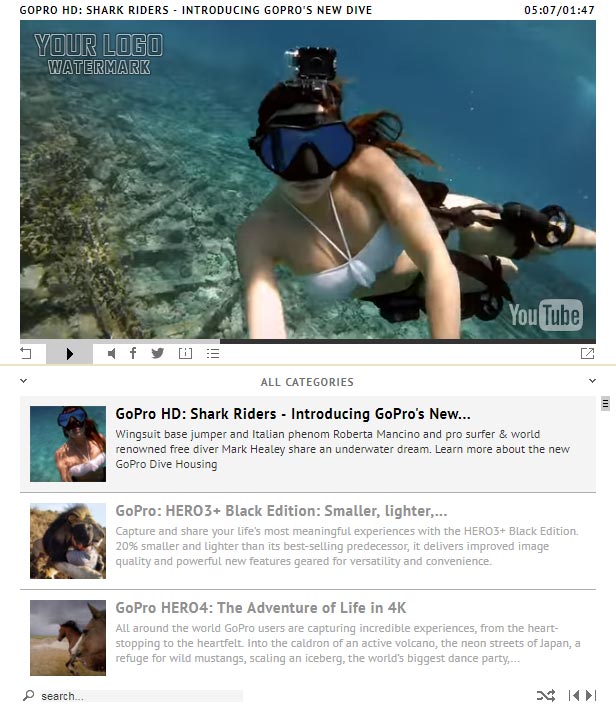Click the left chevron beside ALL CATEGORIES
This screenshot has height=706, width=616.
pos(24,381)
